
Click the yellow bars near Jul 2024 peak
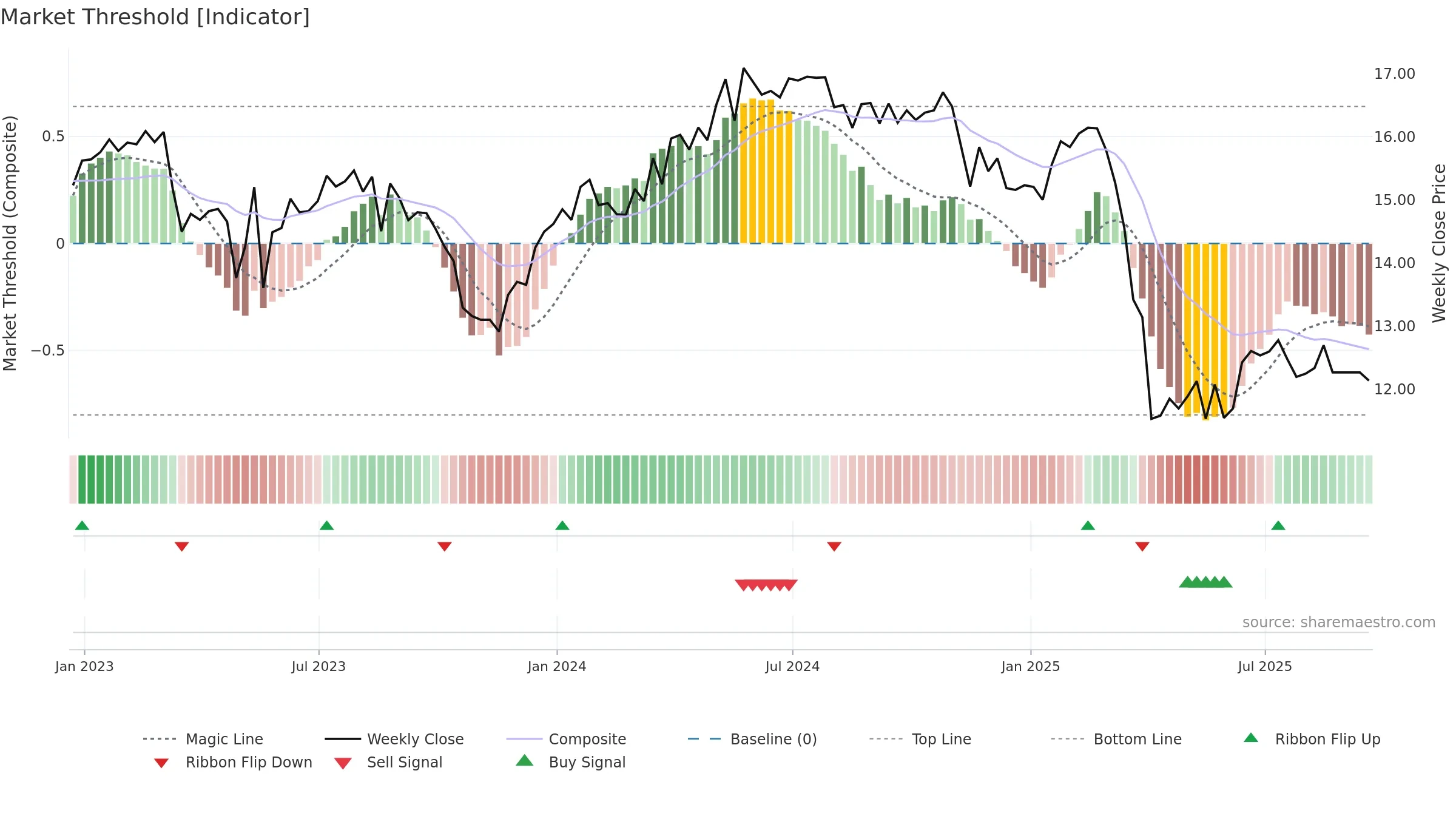coord(766,171)
